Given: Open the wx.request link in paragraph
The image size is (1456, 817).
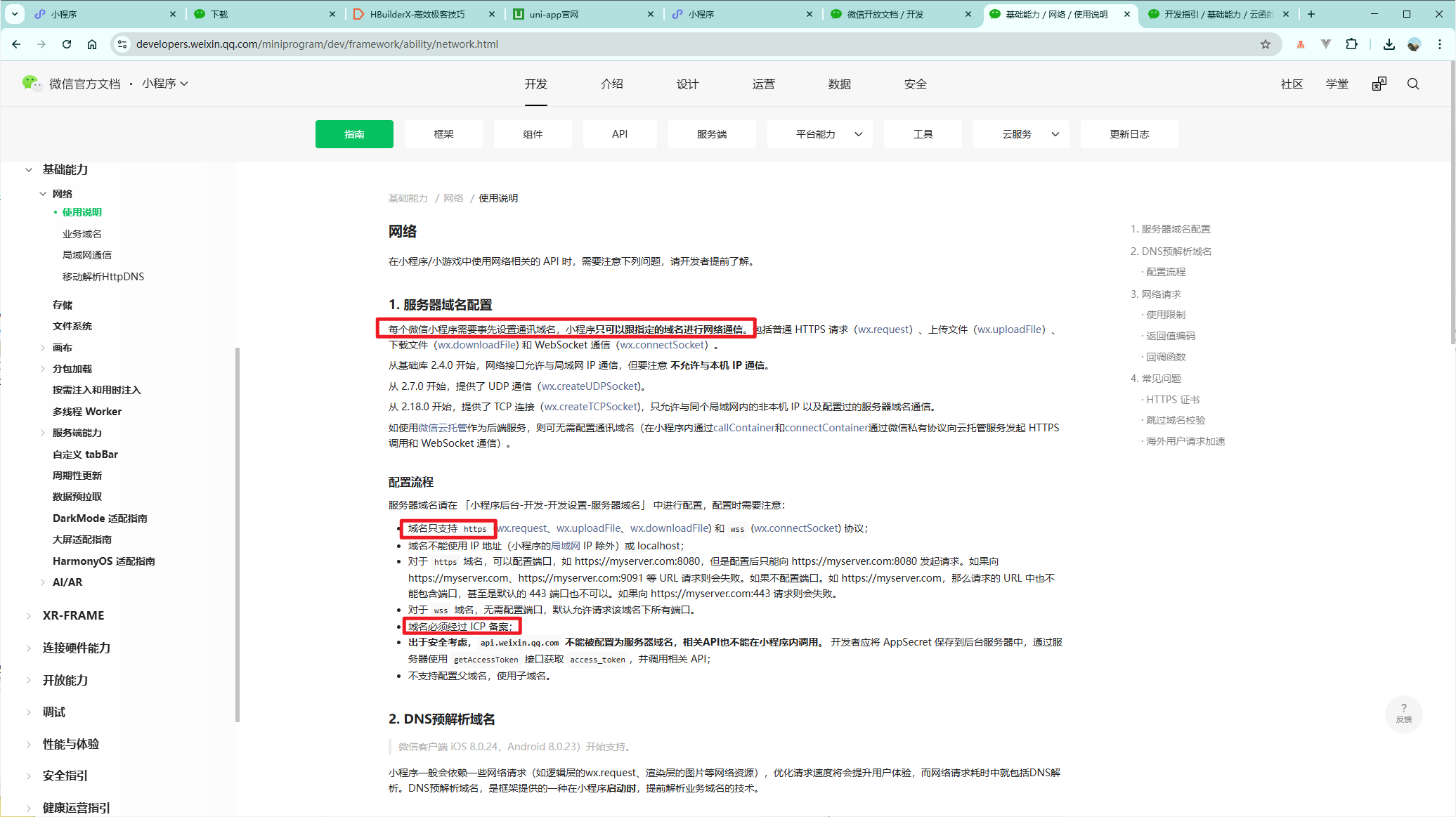Looking at the screenshot, I should (885, 329).
